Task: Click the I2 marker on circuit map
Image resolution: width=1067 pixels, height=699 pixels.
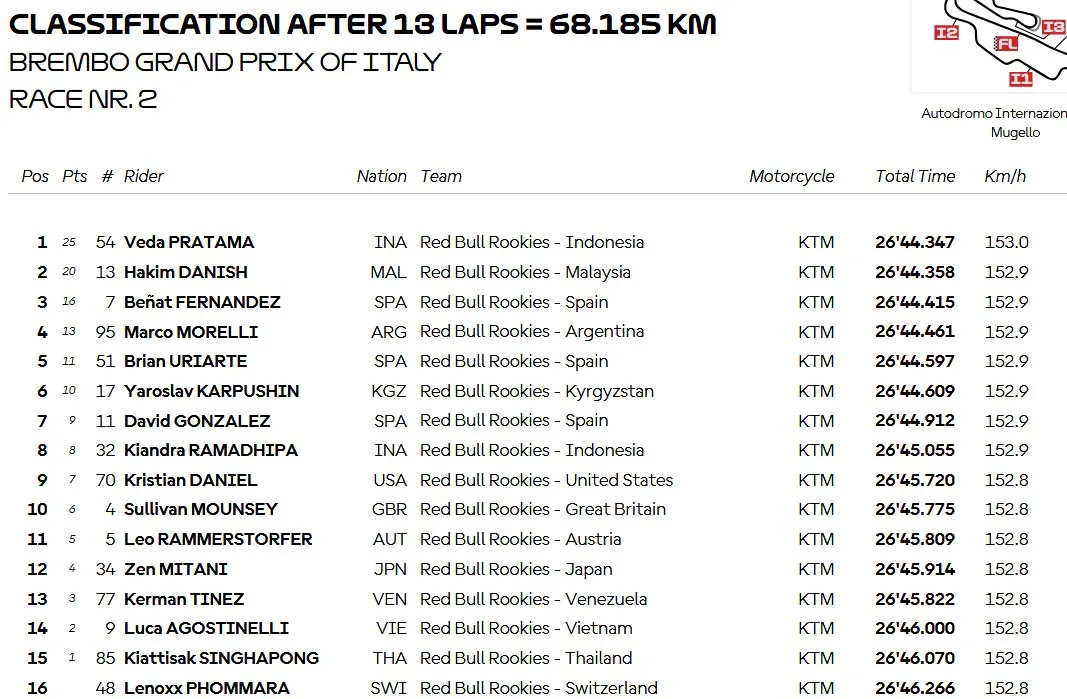Action: click(x=946, y=32)
